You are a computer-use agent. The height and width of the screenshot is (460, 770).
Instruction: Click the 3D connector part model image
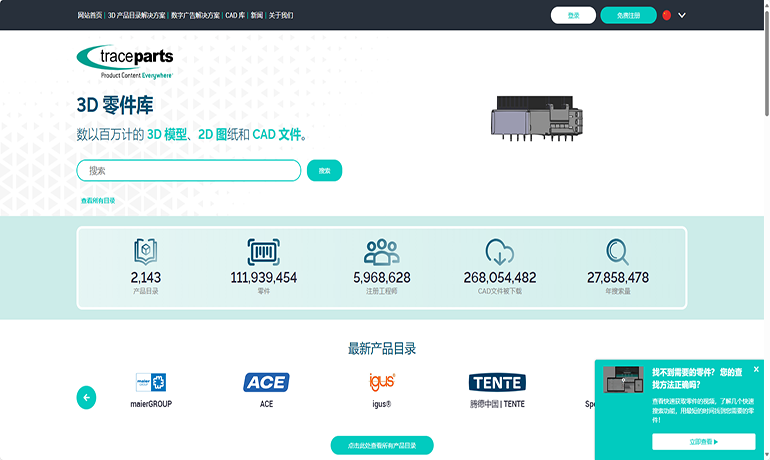537,118
